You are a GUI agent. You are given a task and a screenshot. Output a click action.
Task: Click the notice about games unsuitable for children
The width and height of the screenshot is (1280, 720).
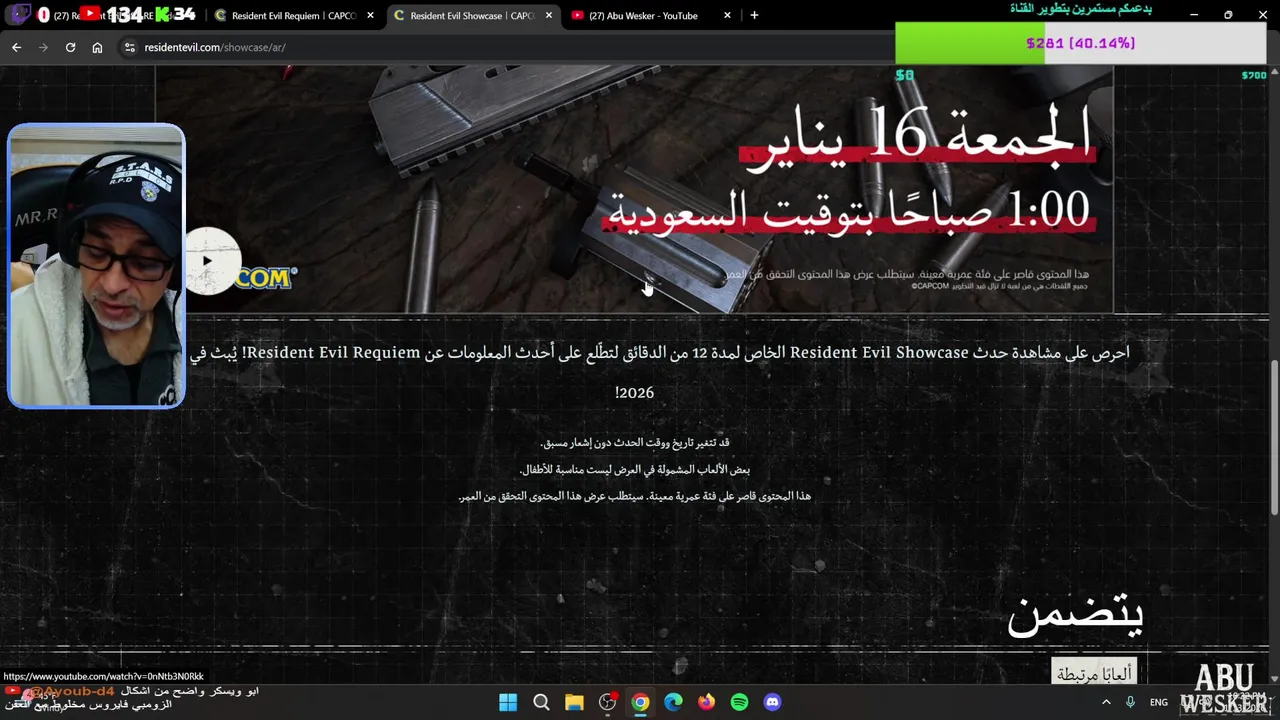click(x=635, y=469)
